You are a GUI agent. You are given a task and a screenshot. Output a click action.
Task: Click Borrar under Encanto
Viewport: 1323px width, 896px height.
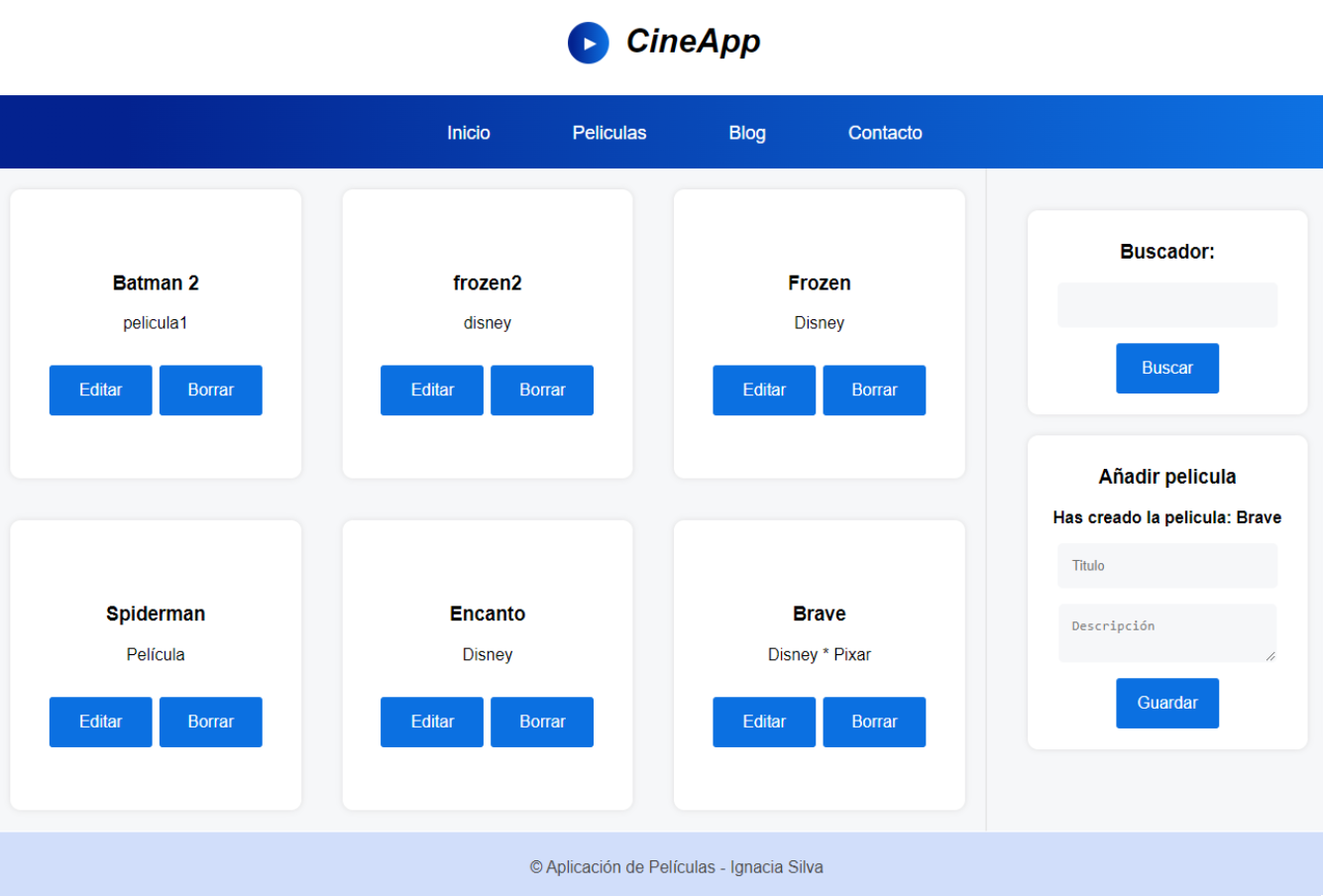point(542,722)
